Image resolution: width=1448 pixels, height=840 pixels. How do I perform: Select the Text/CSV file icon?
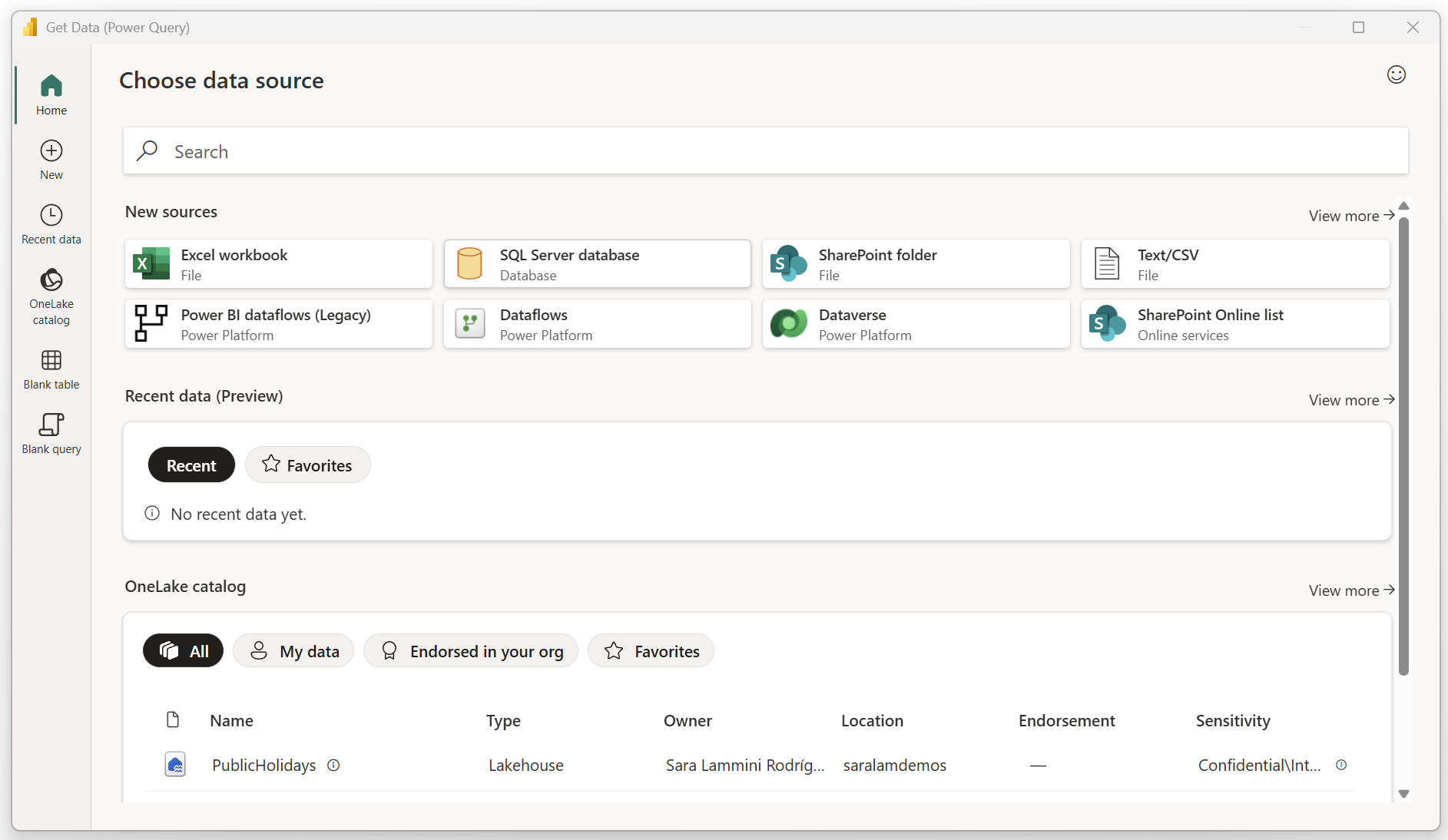pyautogui.click(x=1107, y=264)
